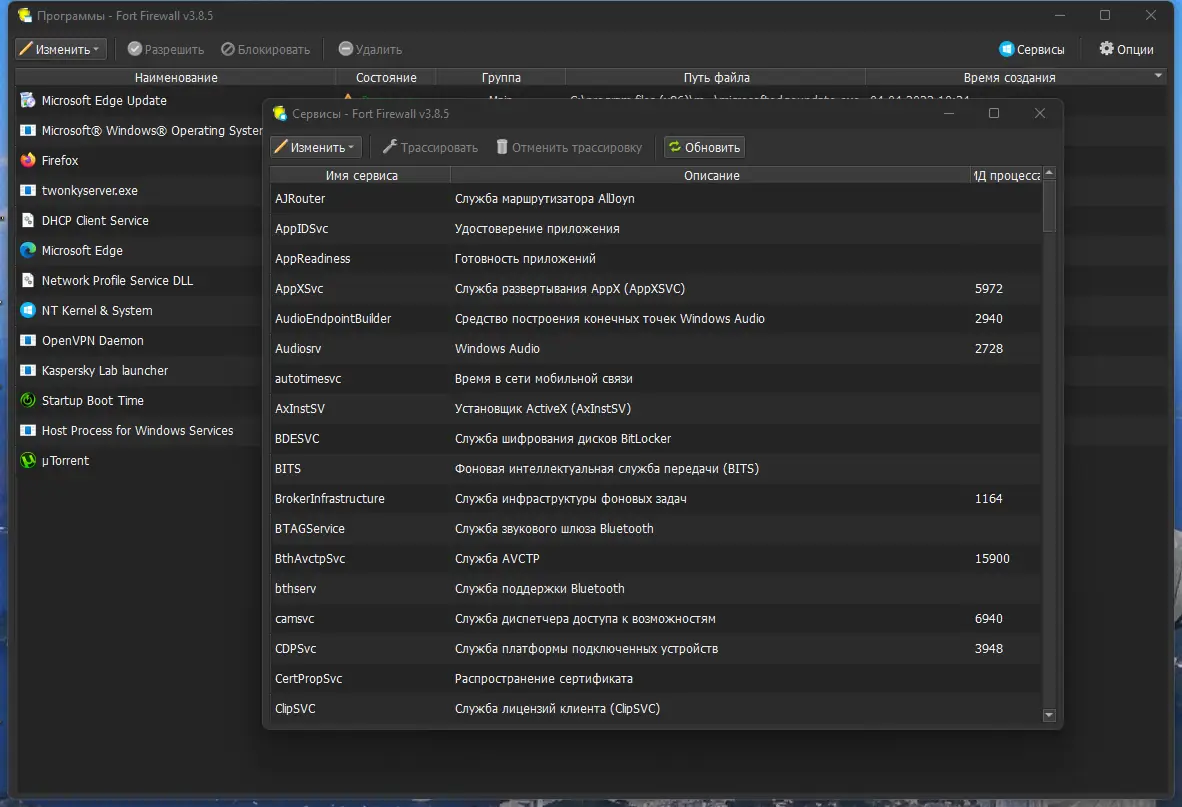Click the wrench icon of Трассировать
This screenshot has width=1182, height=807.
(x=390, y=147)
